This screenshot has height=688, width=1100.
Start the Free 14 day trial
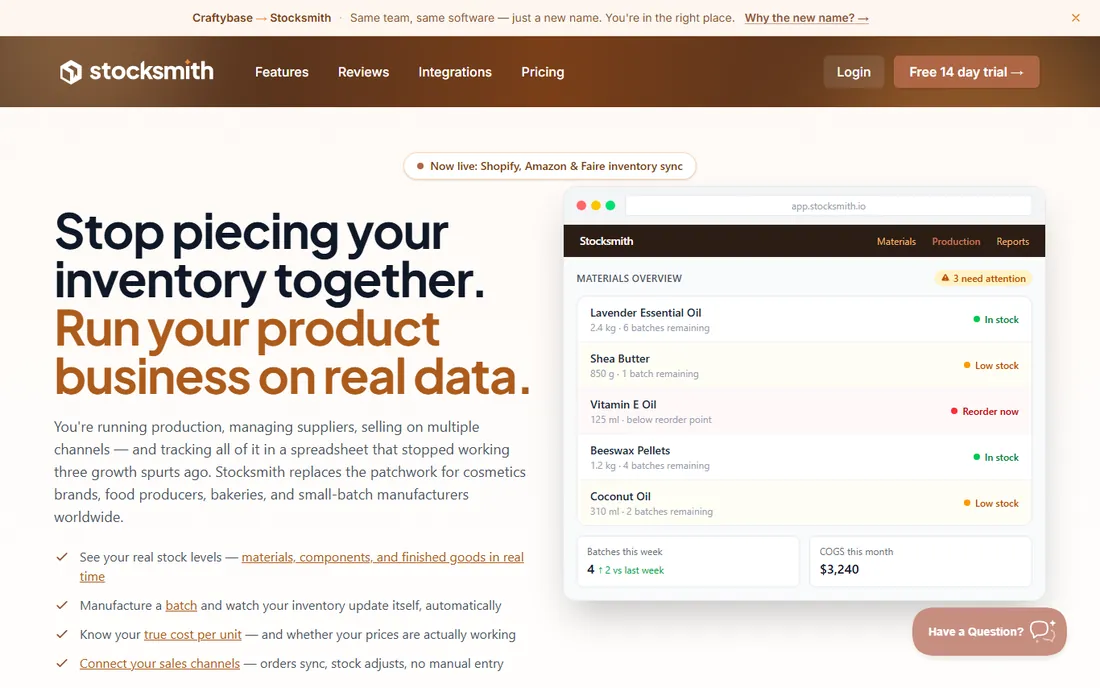tap(966, 72)
